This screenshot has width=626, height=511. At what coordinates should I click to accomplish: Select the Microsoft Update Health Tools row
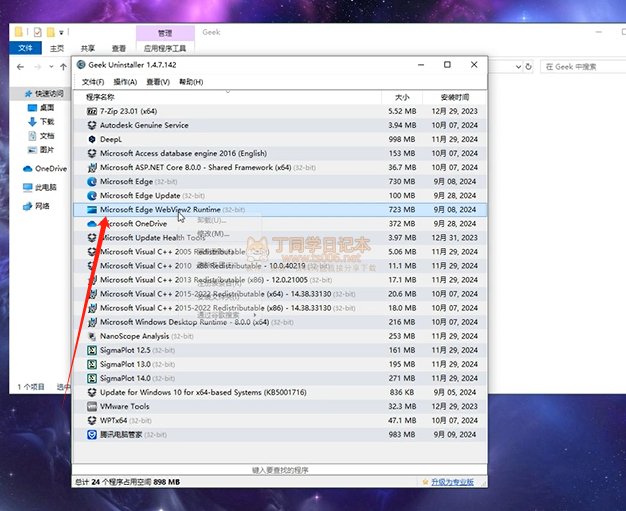coord(280,238)
